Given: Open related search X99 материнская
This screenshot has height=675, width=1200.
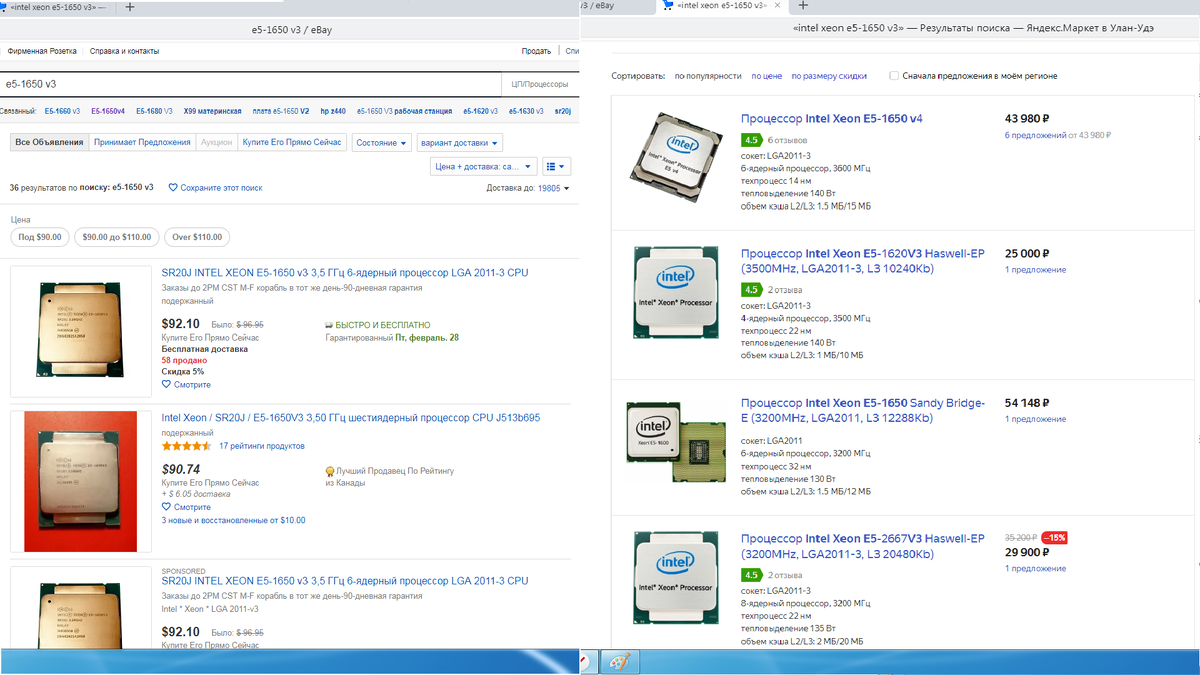Looking at the screenshot, I should tap(212, 111).
